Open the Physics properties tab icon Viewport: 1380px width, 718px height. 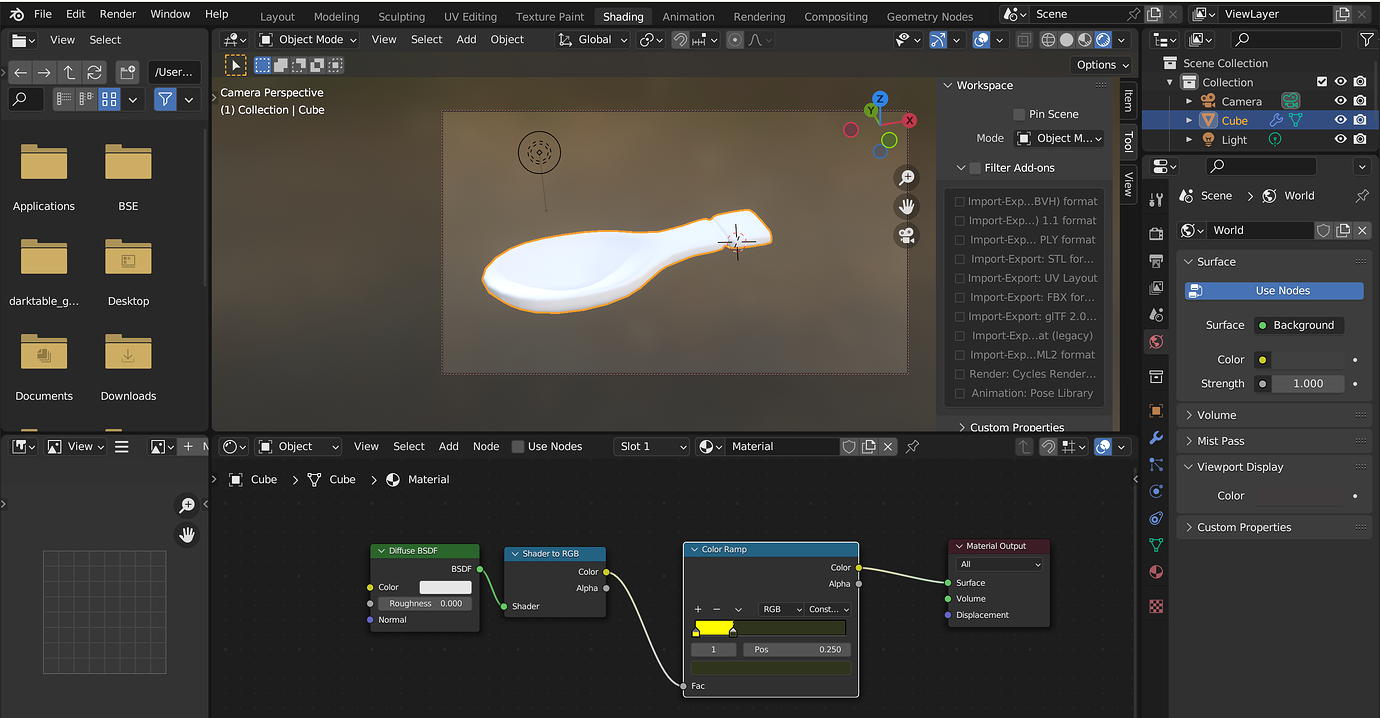pyautogui.click(x=1156, y=492)
